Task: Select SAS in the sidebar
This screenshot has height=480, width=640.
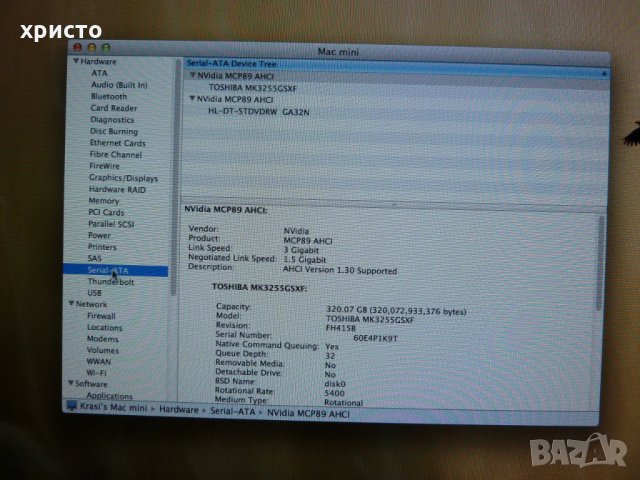Action: (x=94, y=258)
